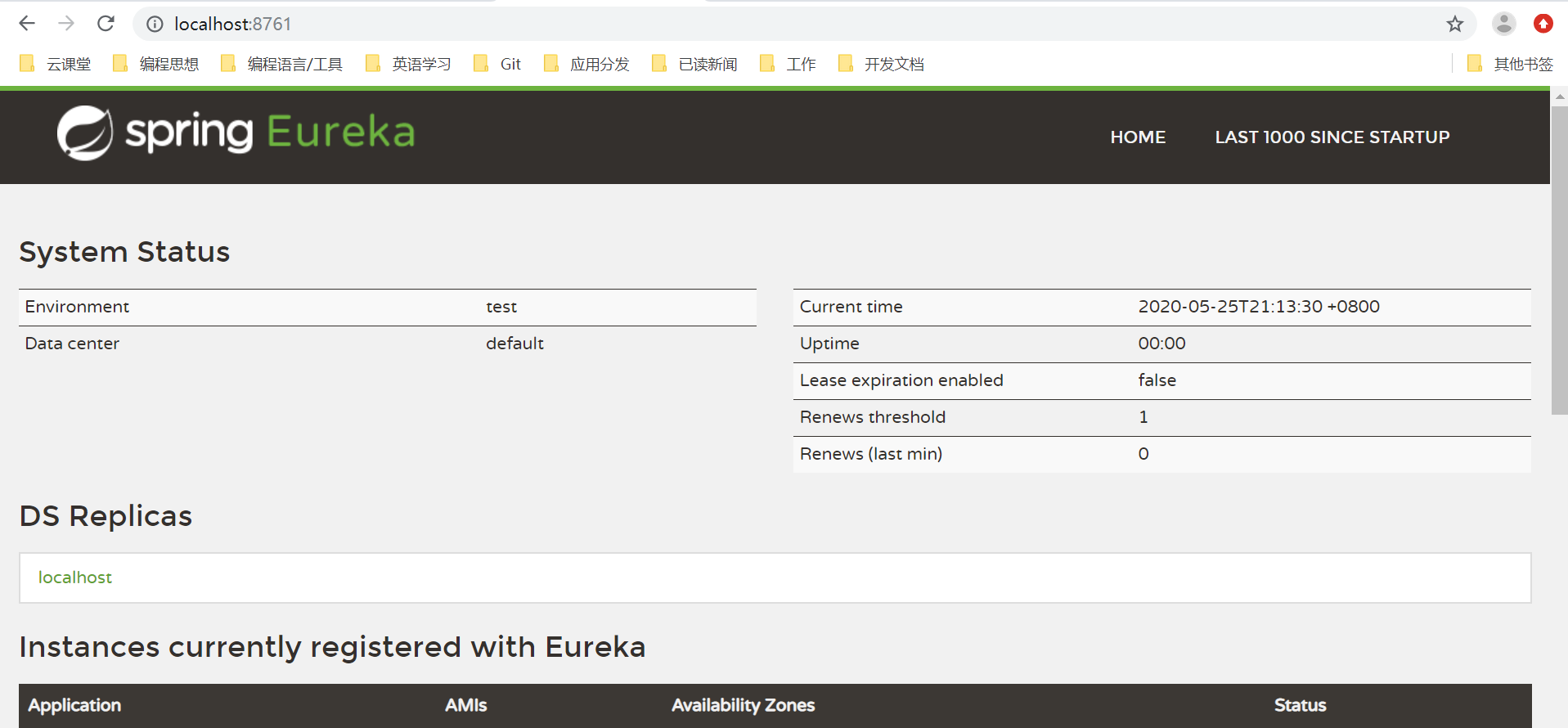Screen dimensions: 1568x728
Task: Click the Uptime label
Action: [x=829, y=344]
